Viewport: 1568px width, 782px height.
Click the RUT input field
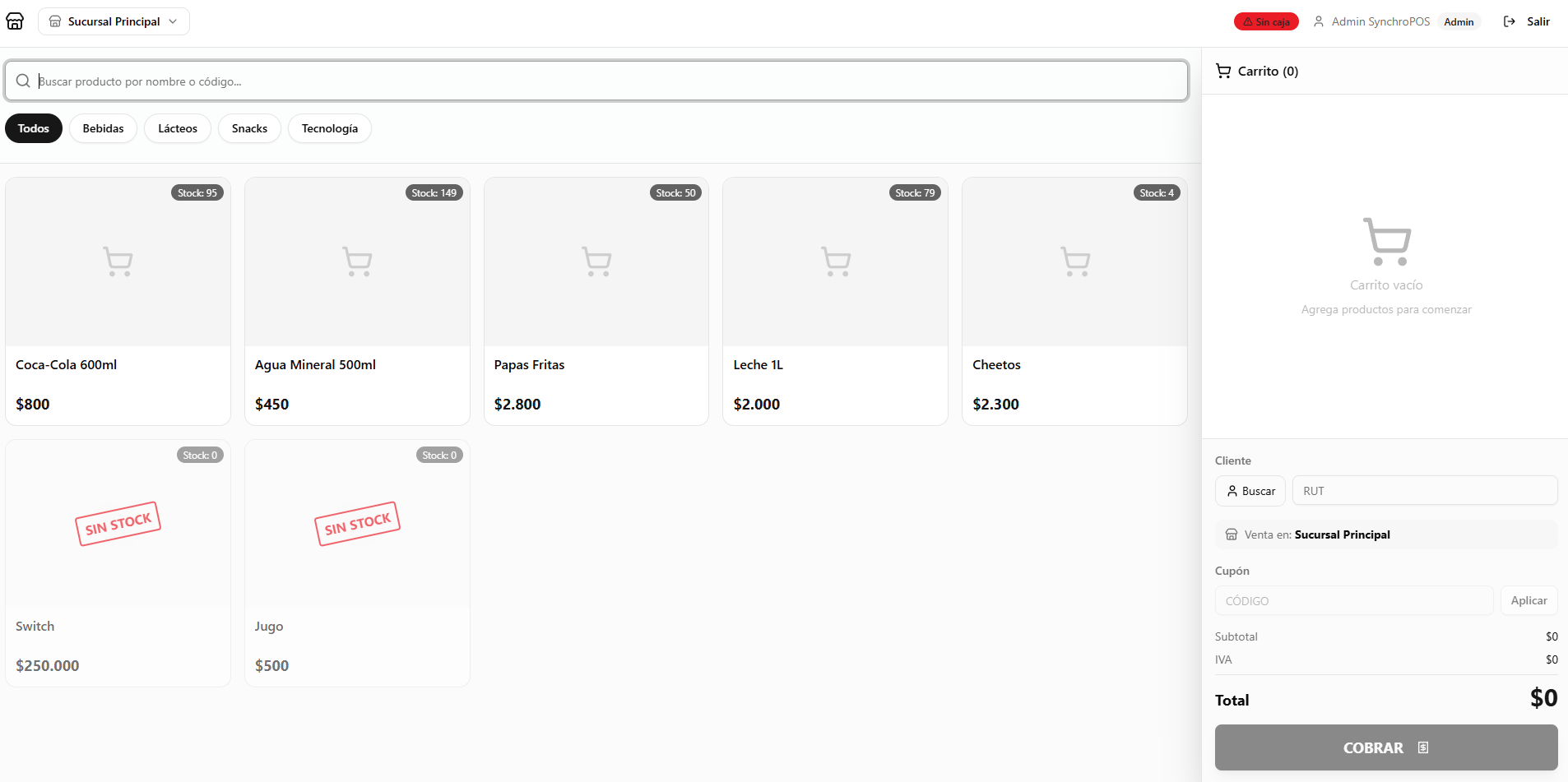click(1424, 491)
